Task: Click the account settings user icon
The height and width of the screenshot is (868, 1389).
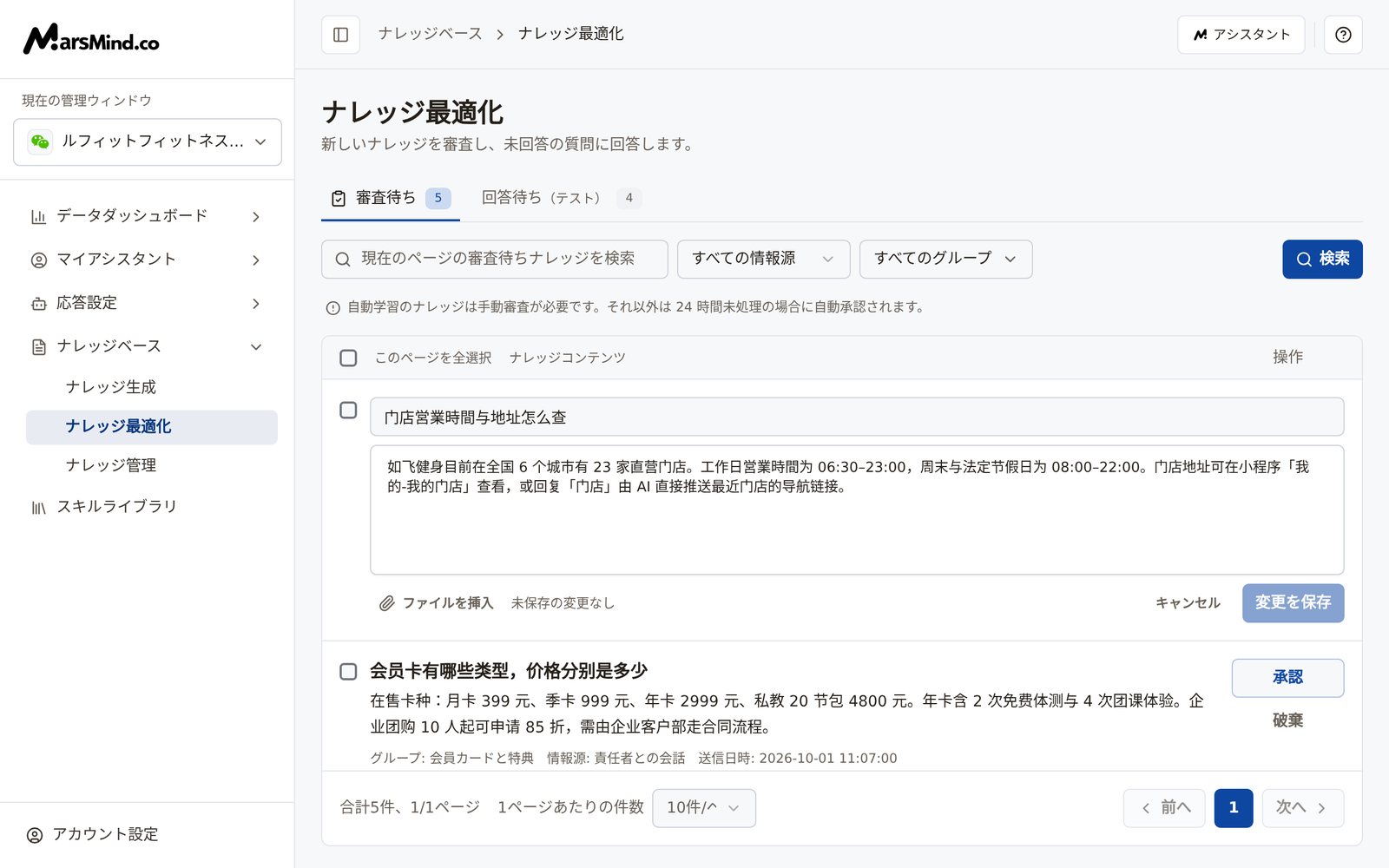Action: click(35, 835)
